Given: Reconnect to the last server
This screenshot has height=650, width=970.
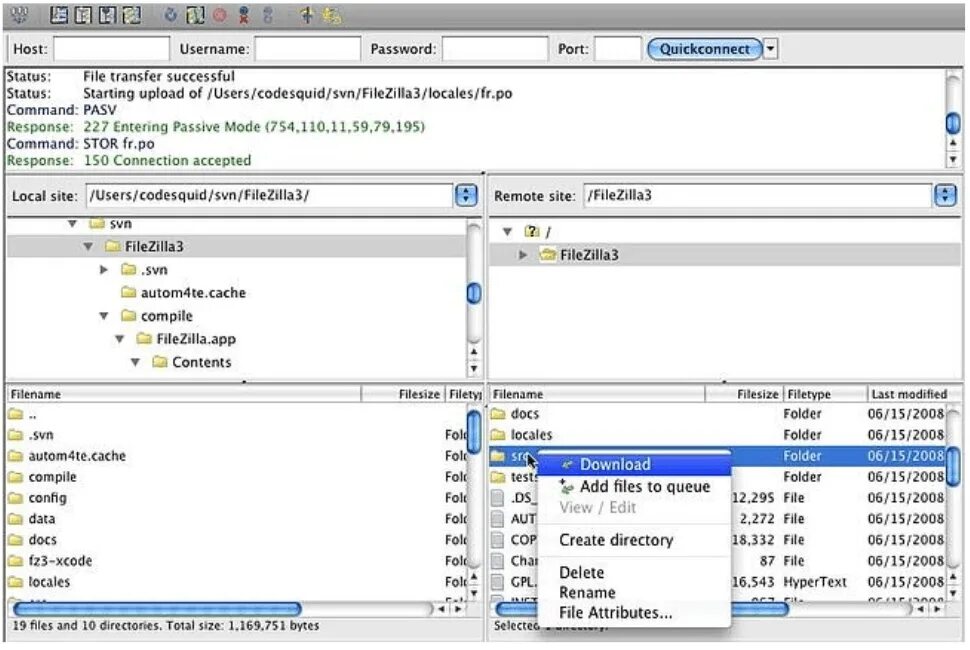Looking at the screenshot, I should coord(268,15).
